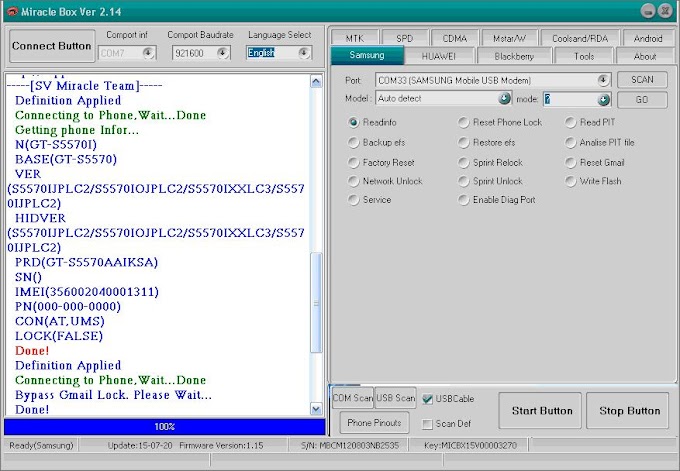Open Phone Pinouts
Image resolution: width=680 pixels, height=471 pixels.
coord(374,422)
